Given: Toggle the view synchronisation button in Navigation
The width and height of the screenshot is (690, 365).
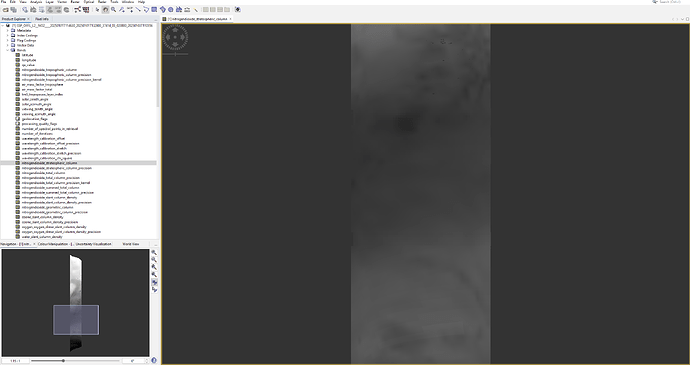Looking at the screenshot, I should pyautogui.click(x=154, y=282).
